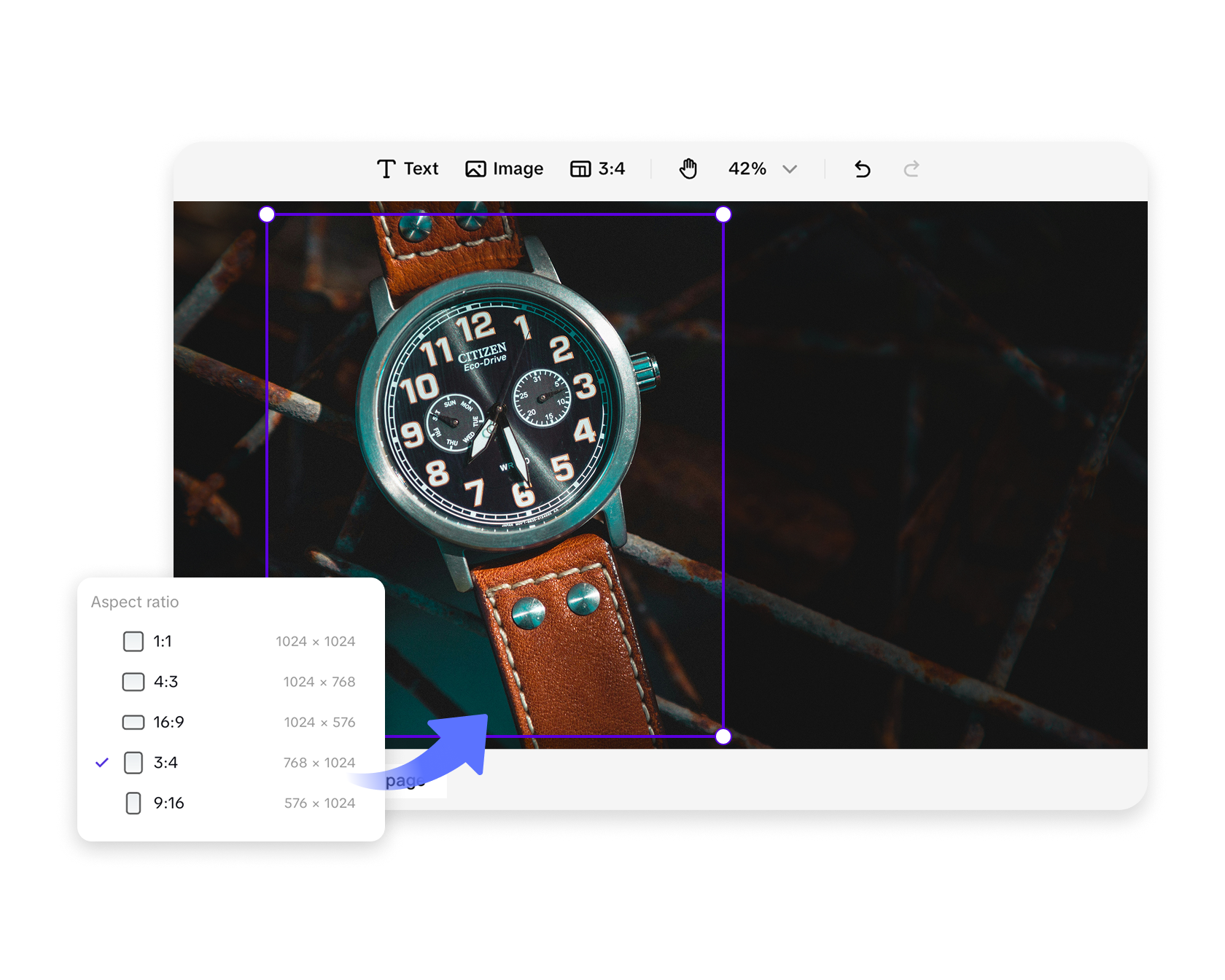Click the 1024 × 576 dimension text
1225x980 pixels.
point(319,723)
